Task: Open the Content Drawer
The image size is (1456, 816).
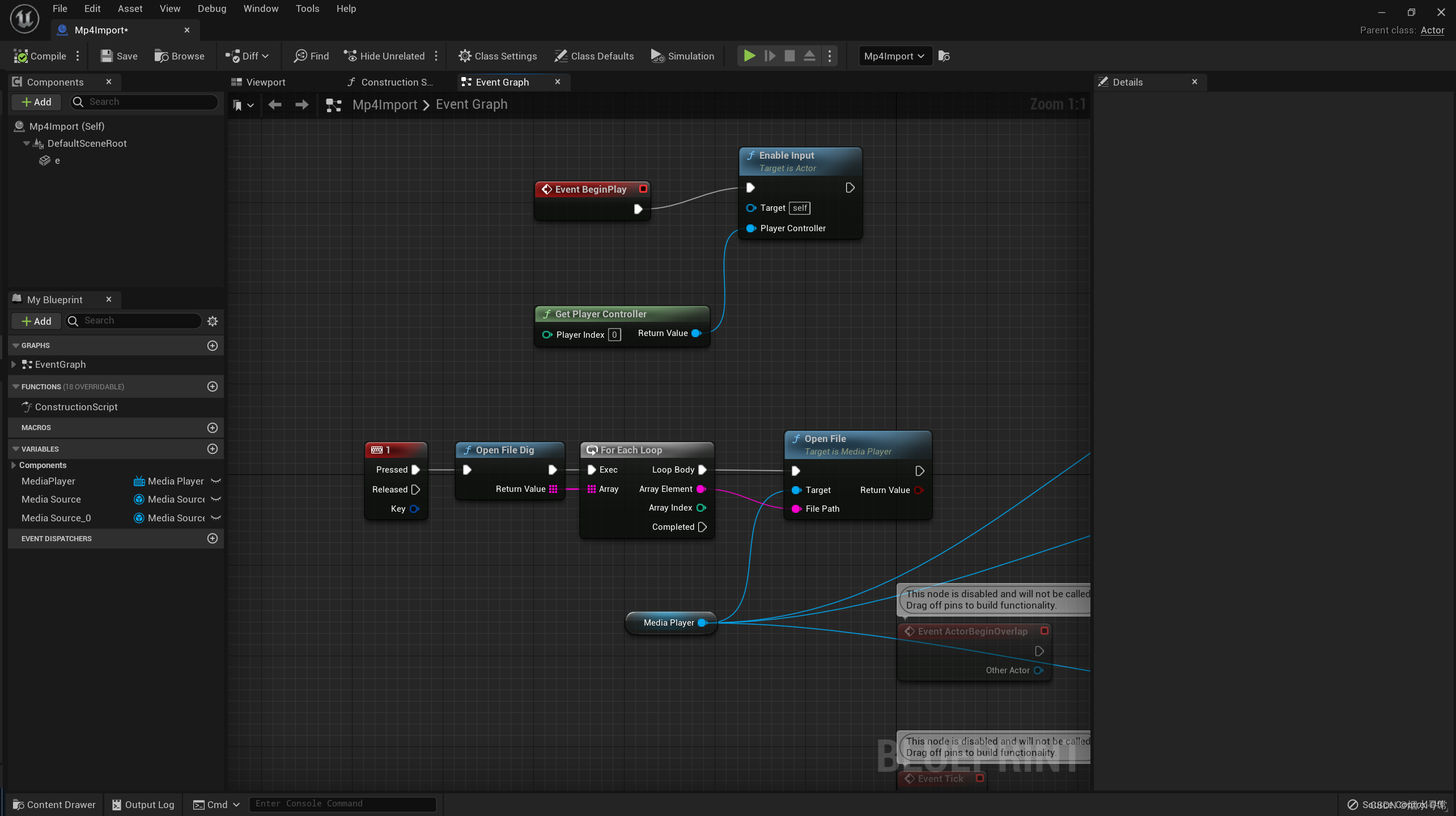Action: point(54,804)
